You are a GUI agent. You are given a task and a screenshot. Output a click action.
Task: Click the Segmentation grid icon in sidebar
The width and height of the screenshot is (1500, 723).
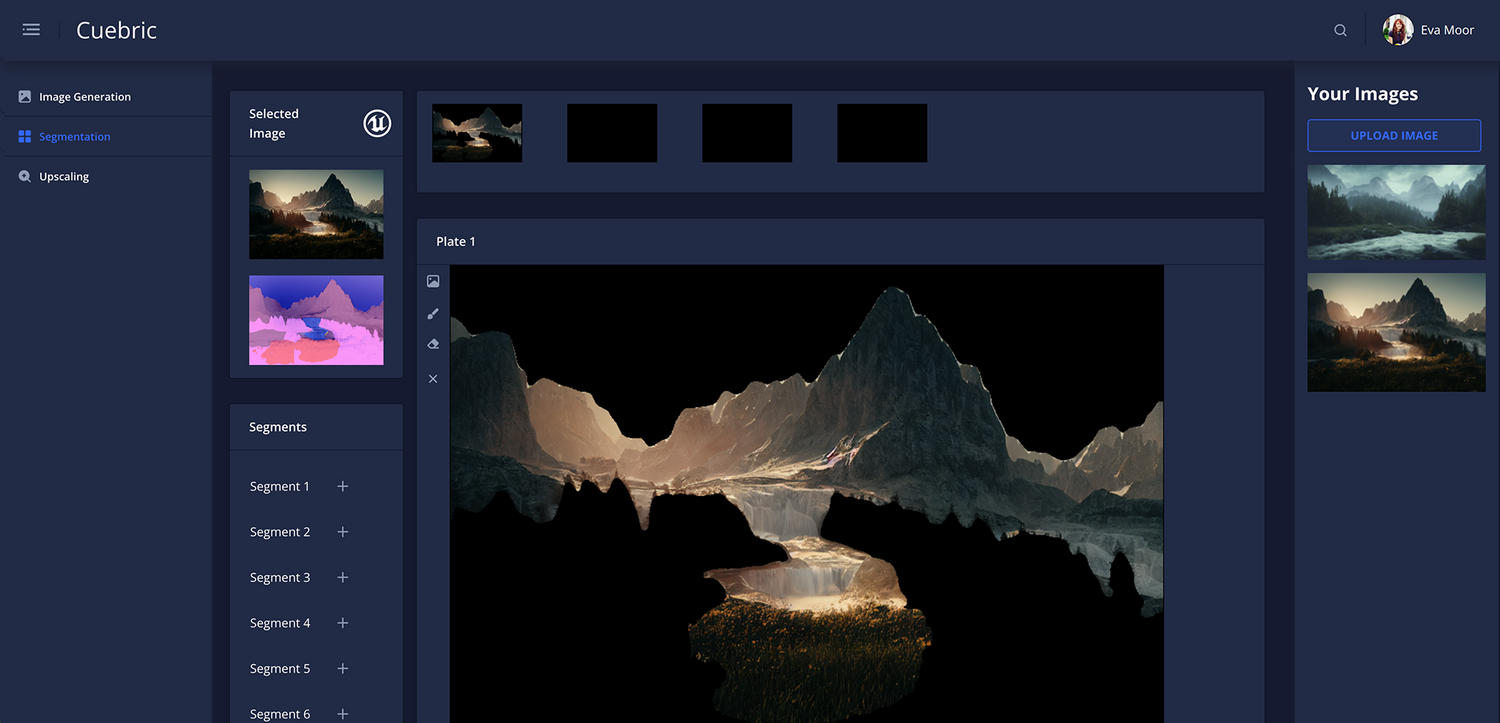click(x=23, y=136)
